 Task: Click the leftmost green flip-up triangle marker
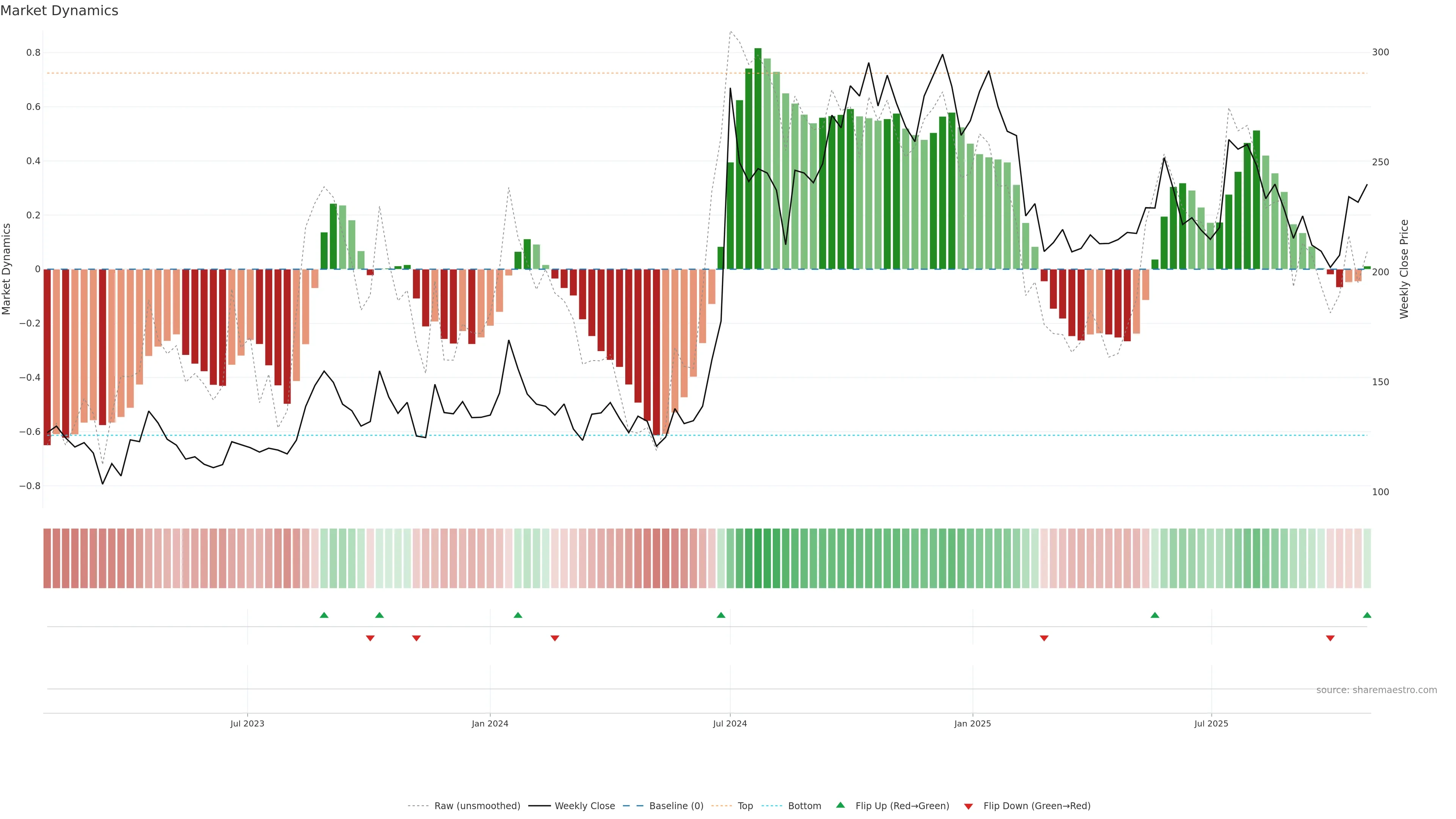[x=324, y=615]
